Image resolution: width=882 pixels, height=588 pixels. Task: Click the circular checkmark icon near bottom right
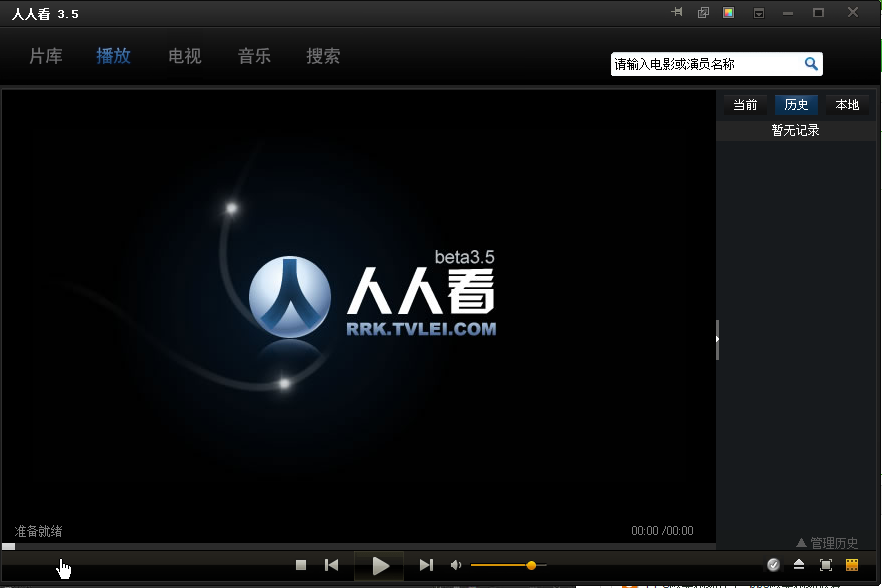(773, 565)
